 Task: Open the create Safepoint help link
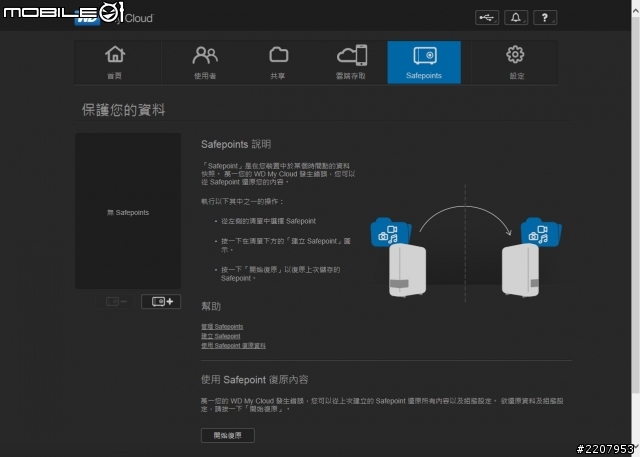coord(220,336)
